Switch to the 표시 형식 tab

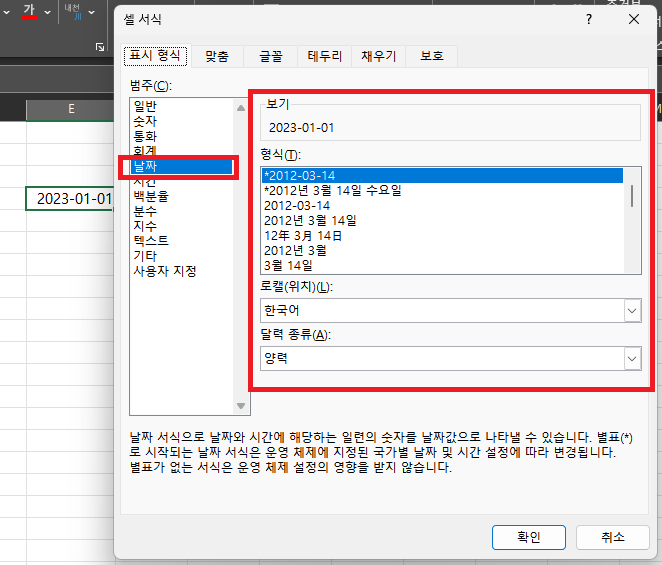(x=155, y=55)
